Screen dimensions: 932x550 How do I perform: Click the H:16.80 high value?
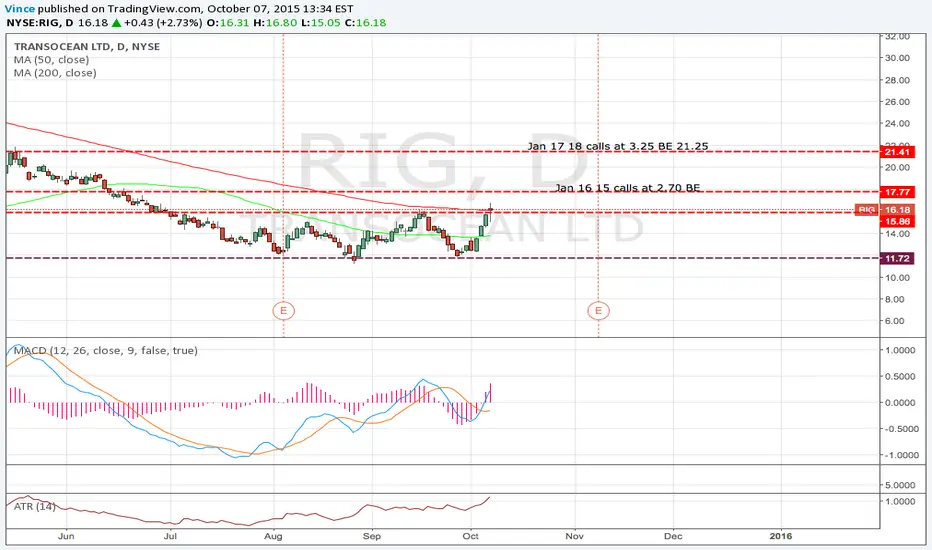[x=275, y=23]
